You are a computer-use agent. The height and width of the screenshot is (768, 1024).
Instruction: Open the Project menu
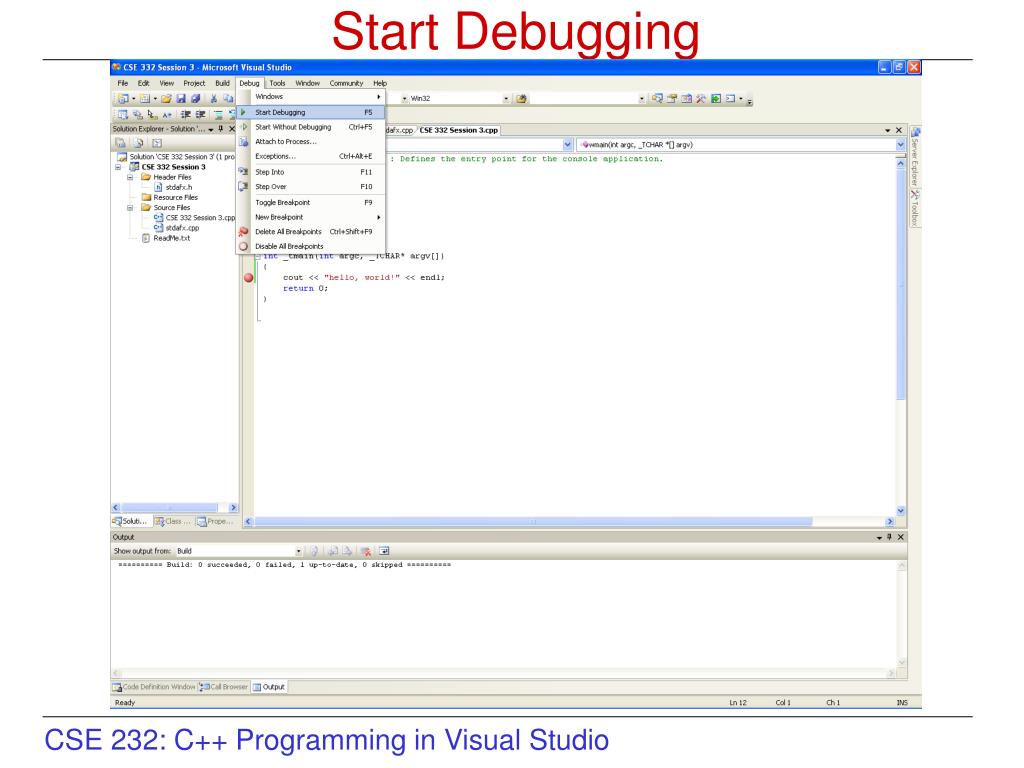coord(194,83)
